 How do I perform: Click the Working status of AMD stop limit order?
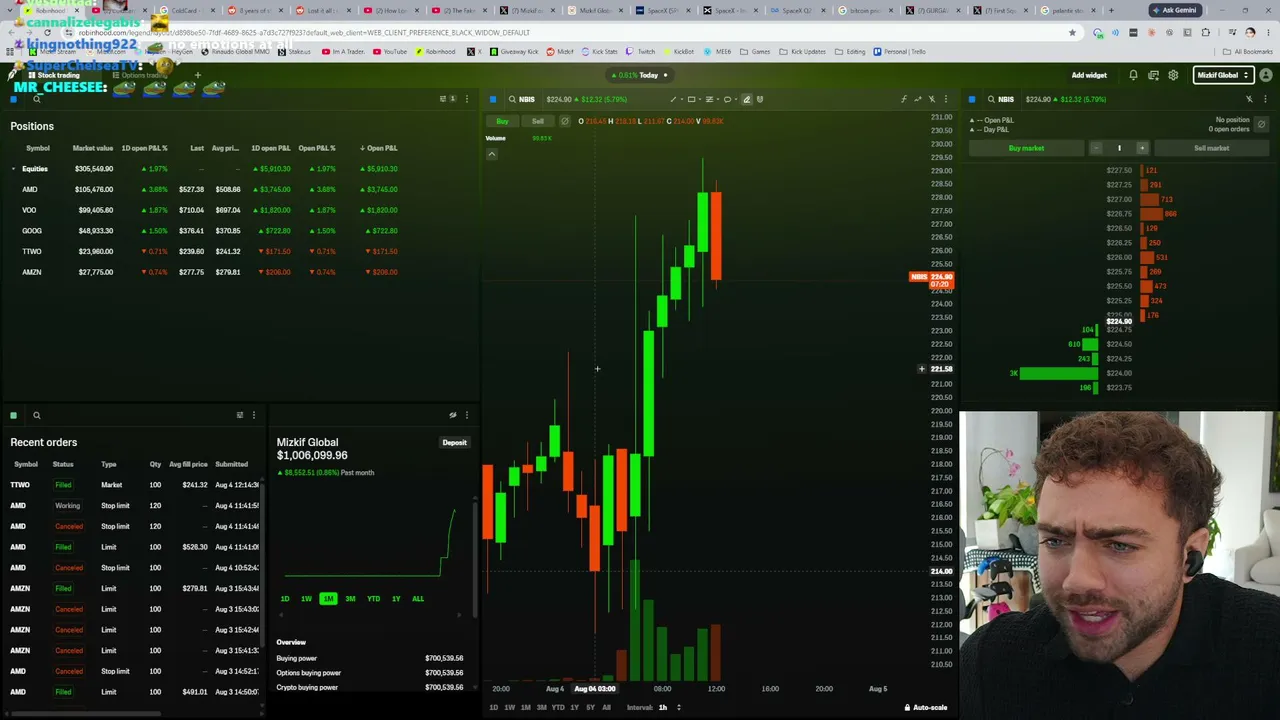(x=67, y=506)
